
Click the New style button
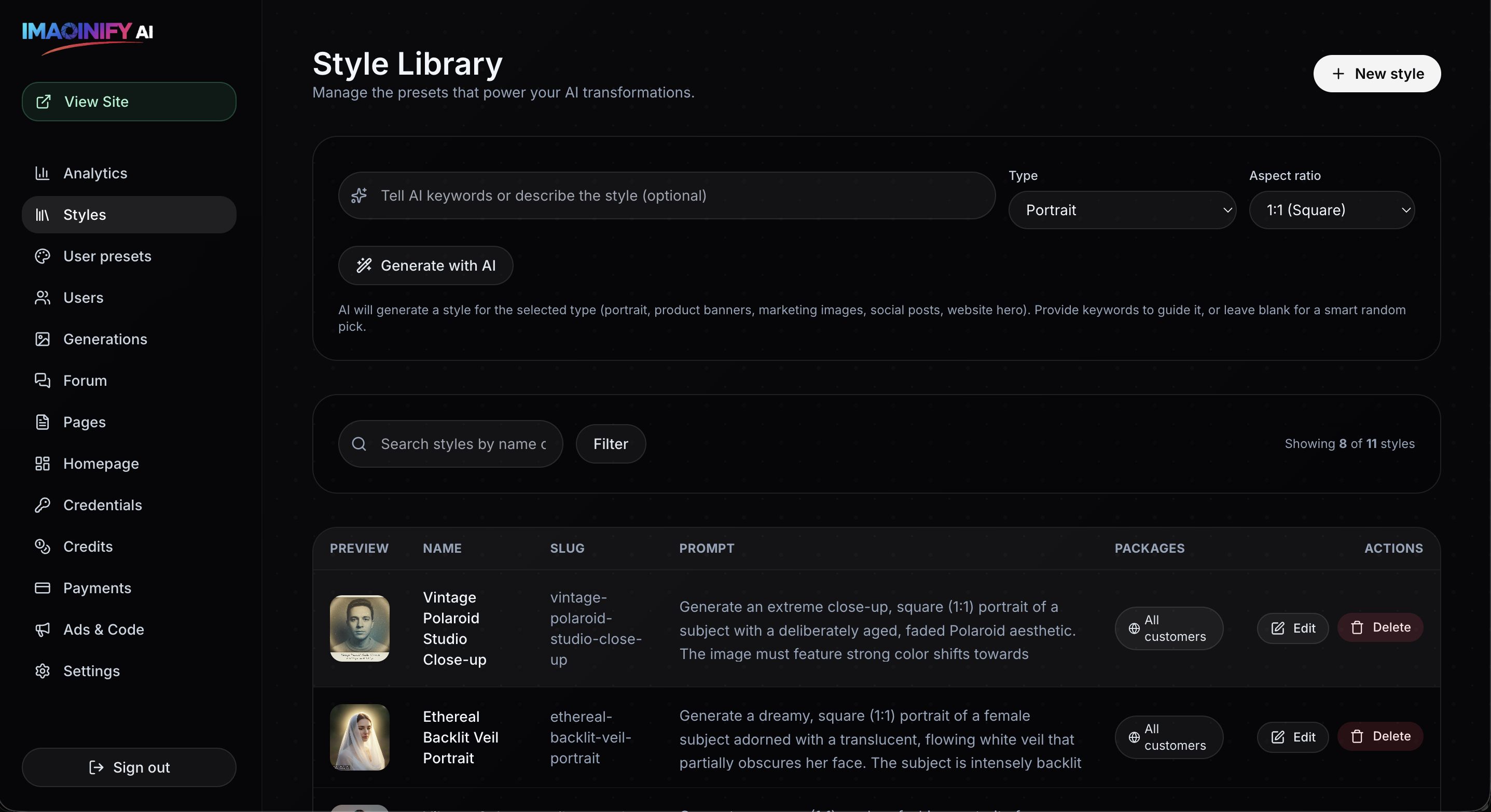point(1376,74)
